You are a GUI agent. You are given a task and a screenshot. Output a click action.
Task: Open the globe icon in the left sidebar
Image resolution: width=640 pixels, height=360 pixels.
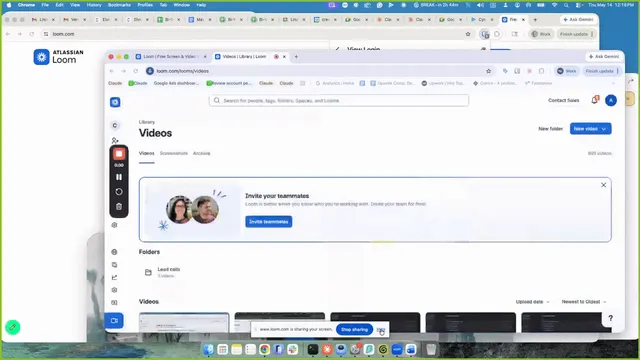pyautogui.click(x=114, y=252)
